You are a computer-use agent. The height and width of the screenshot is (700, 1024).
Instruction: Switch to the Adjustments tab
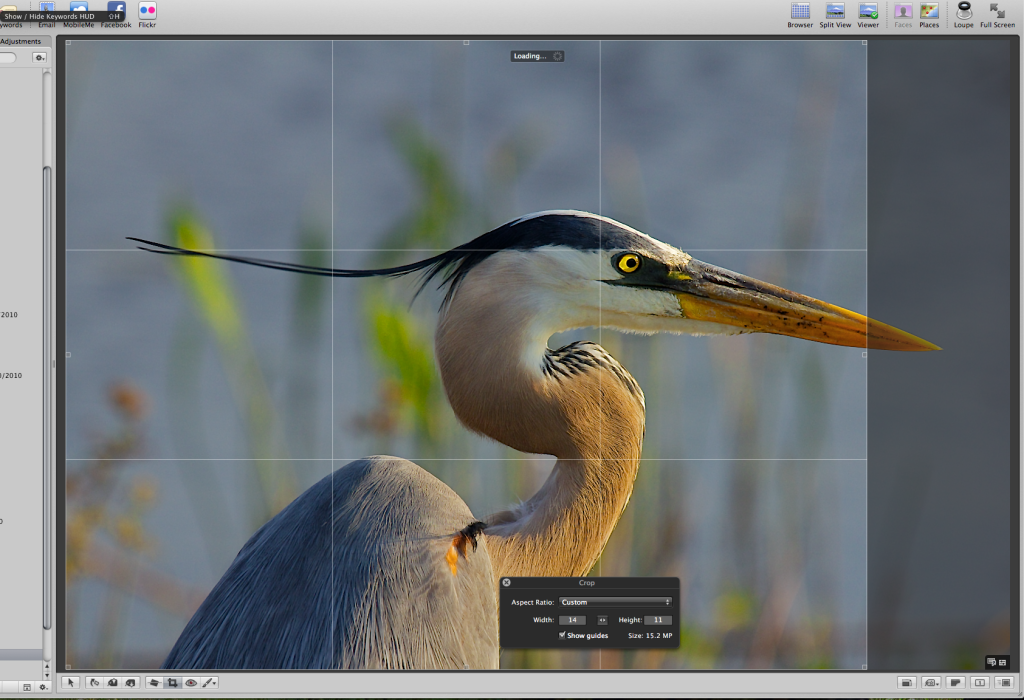point(20,41)
